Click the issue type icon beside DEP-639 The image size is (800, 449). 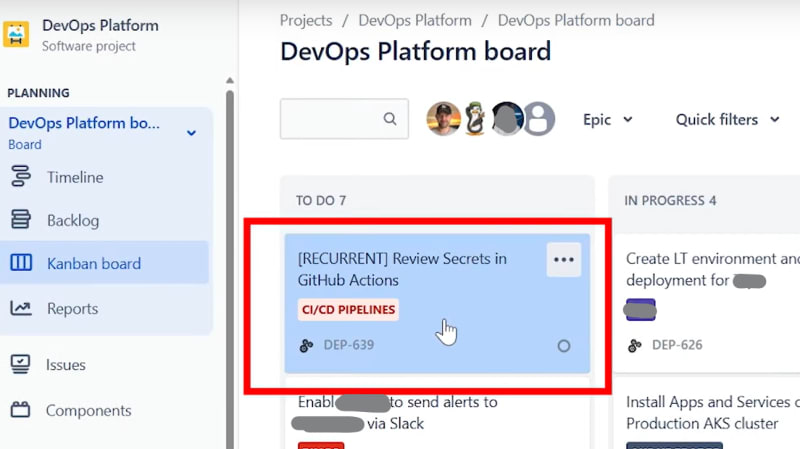point(306,345)
